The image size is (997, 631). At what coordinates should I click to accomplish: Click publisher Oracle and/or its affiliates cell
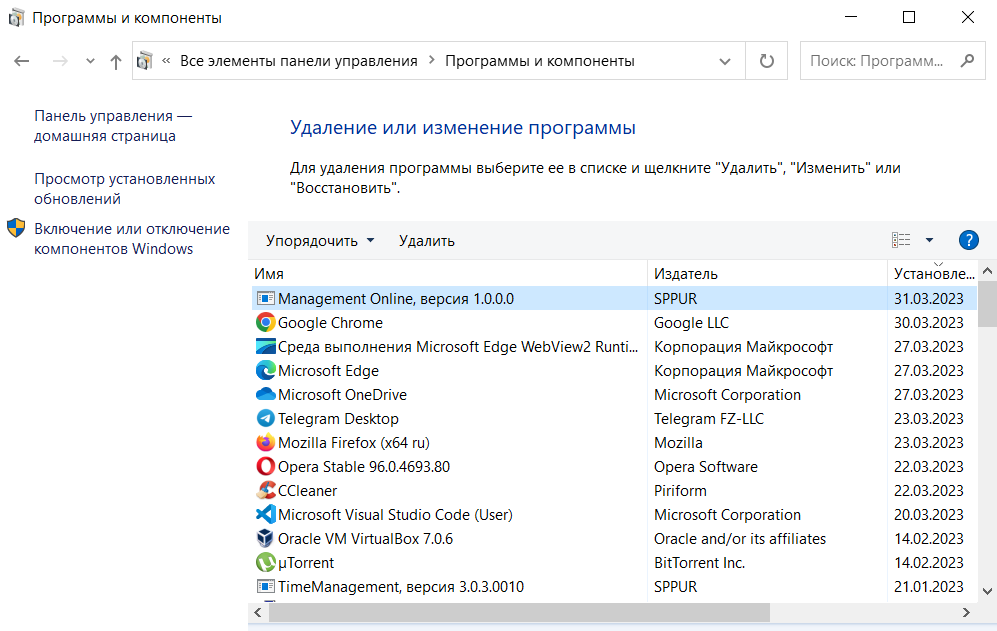pyautogui.click(x=740, y=539)
